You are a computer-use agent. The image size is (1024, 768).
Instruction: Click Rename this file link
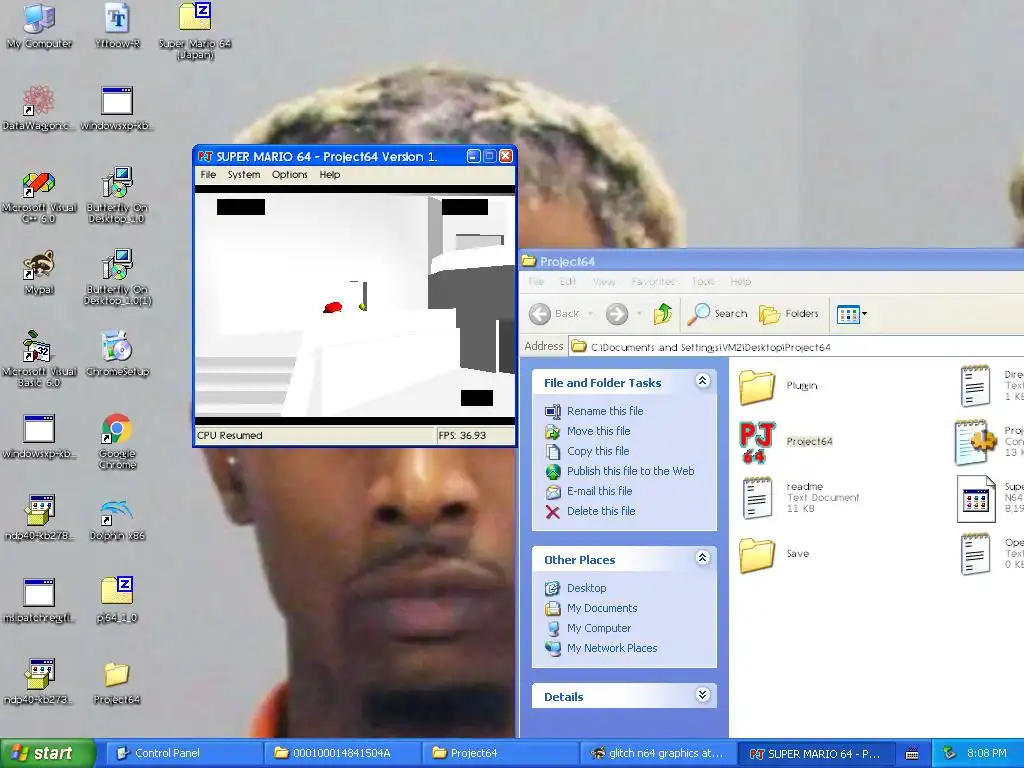tap(605, 411)
